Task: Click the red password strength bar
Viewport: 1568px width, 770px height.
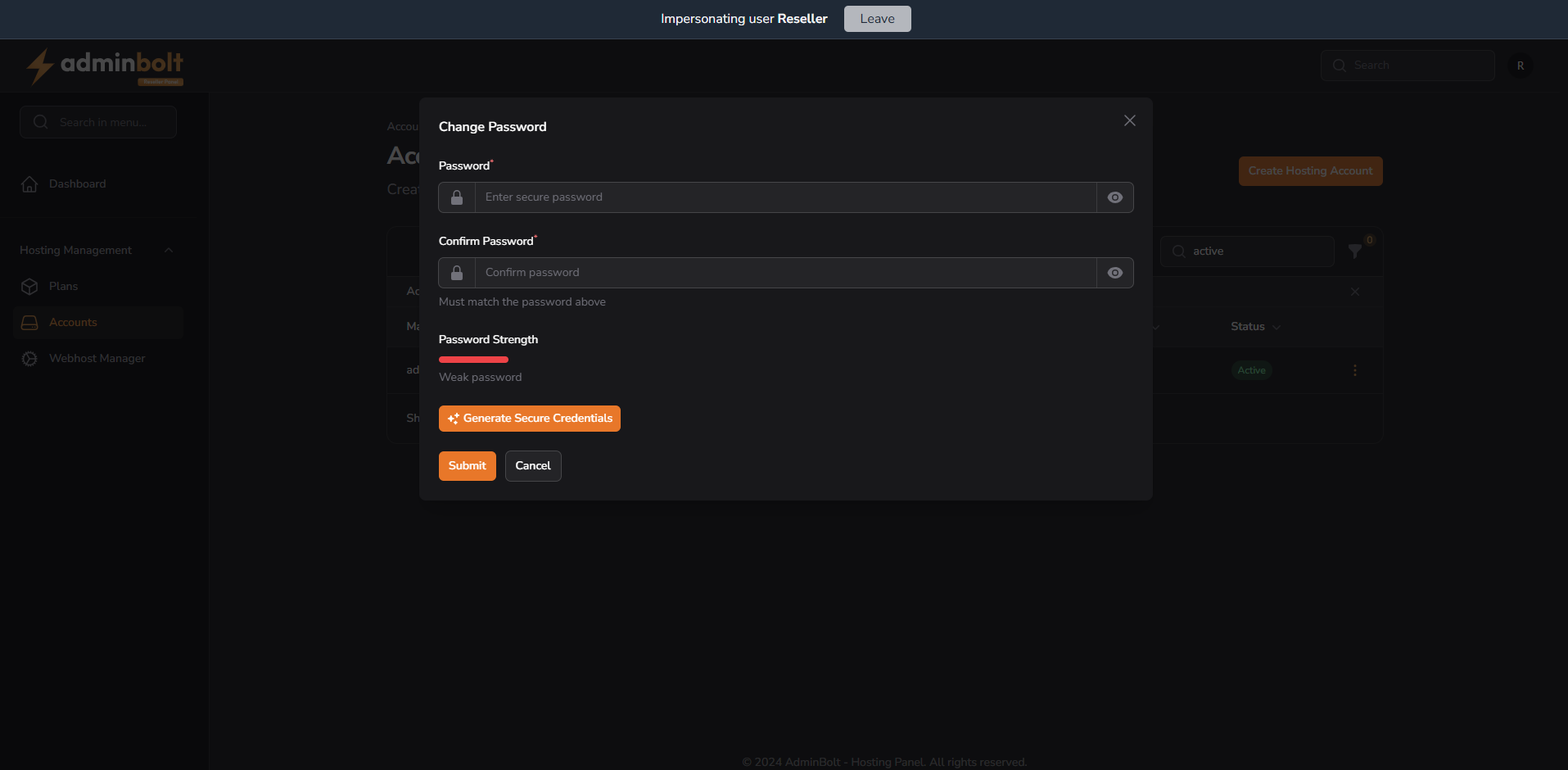Action: tap(473, 359)
